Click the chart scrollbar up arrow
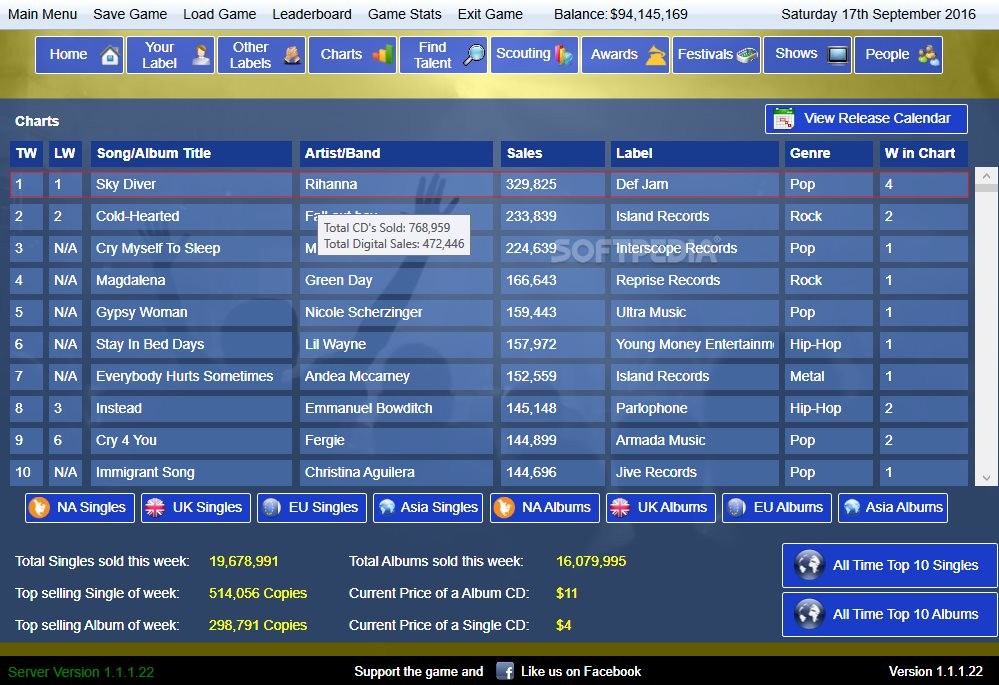Viewport: 999px width, 685px height. pyautogui.click(x=987, y=176)
